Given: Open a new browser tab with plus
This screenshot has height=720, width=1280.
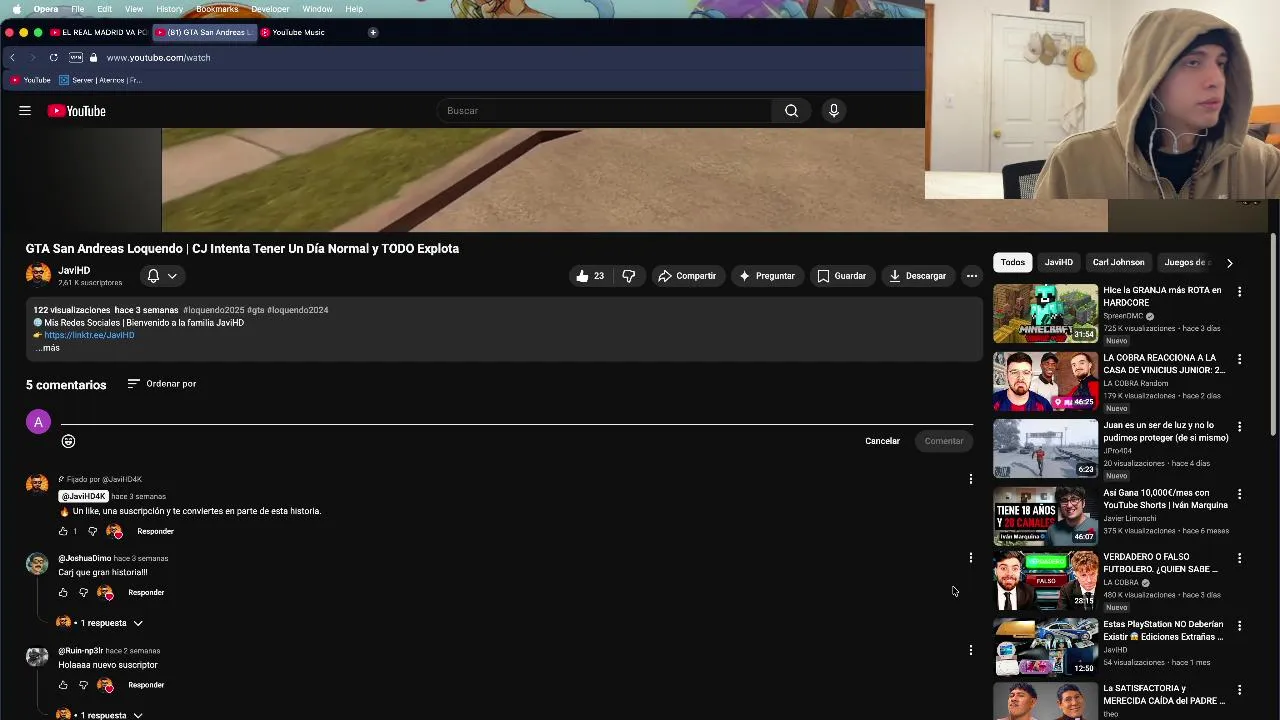Looking at the screenshot, I should coord(373,32).
